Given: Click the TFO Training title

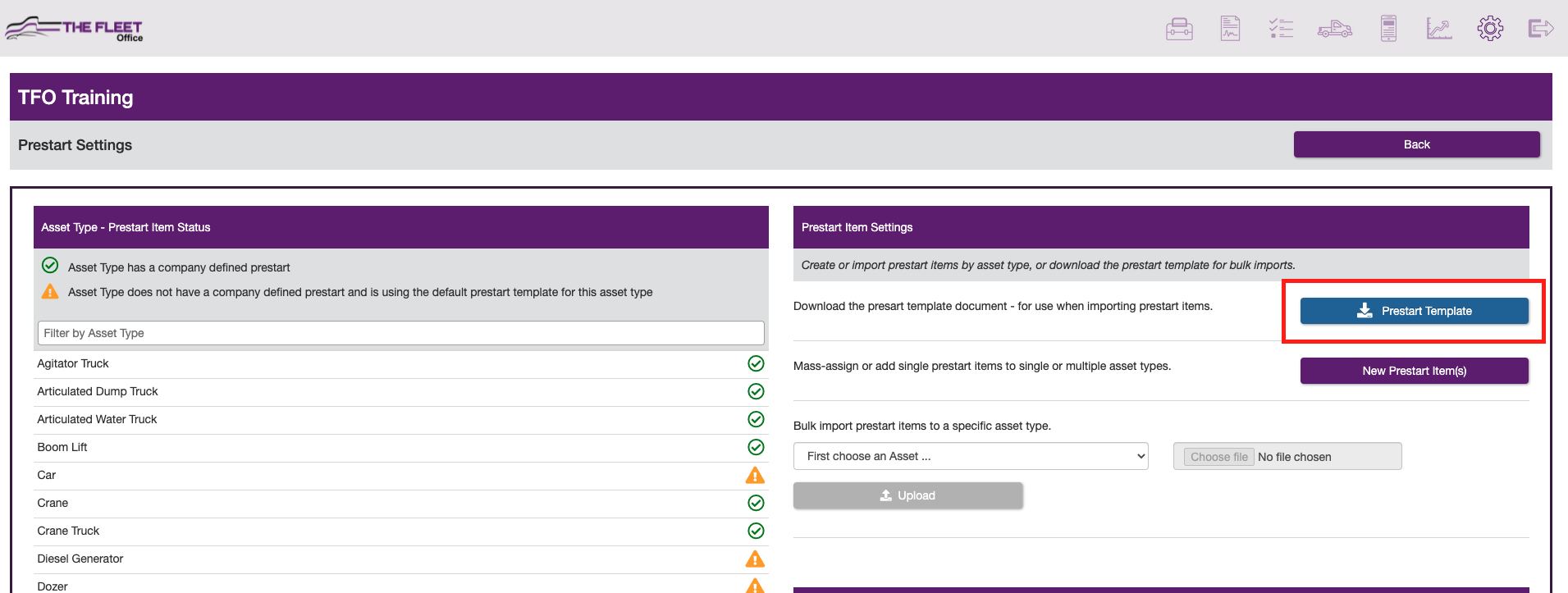Looking at the screenshot, I should (x=75, y=97).
